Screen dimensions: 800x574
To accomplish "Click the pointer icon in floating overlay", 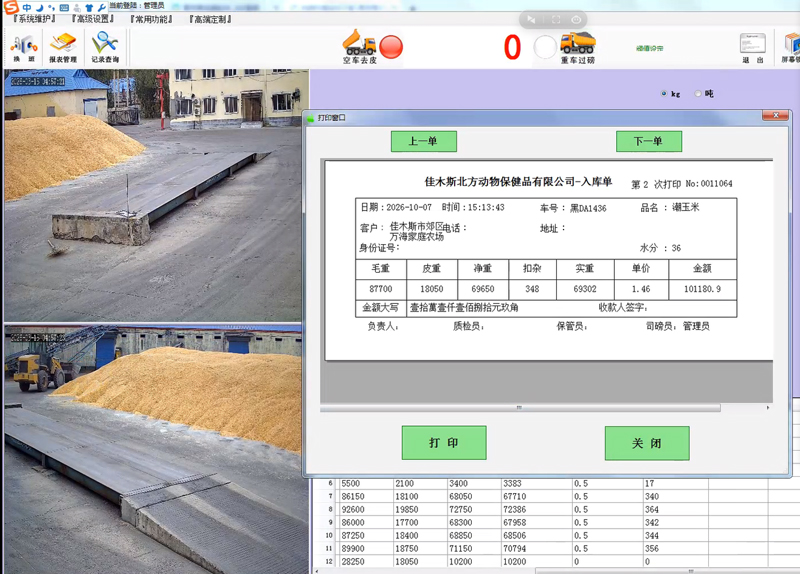I will [531, 19].
